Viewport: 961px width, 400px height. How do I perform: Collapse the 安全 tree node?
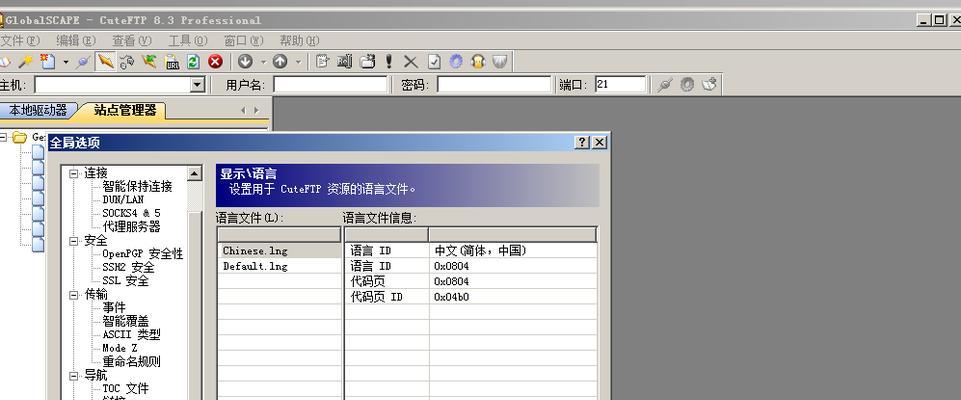(x=74, y=241)
